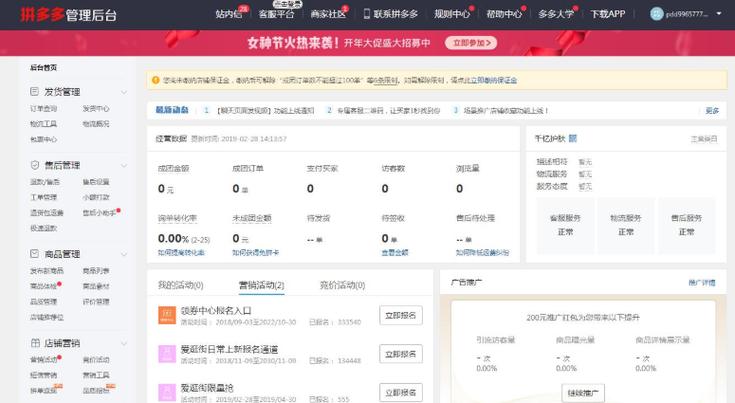Click the orange warning icon in notice
This screenshot has width=735, height=403.
156,80
